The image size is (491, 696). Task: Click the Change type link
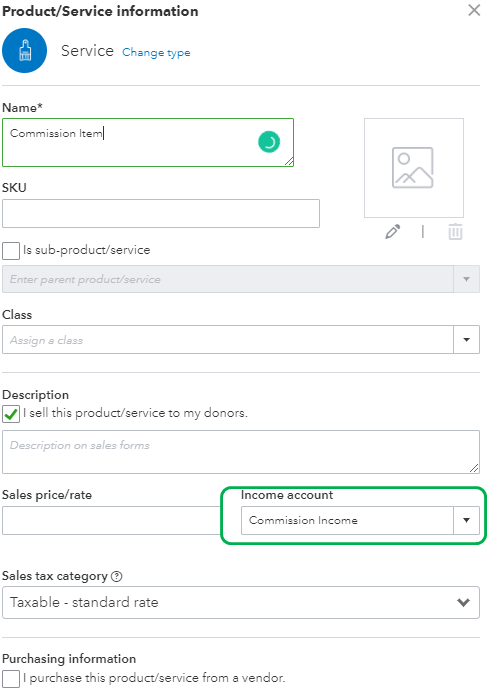(156, 52)
